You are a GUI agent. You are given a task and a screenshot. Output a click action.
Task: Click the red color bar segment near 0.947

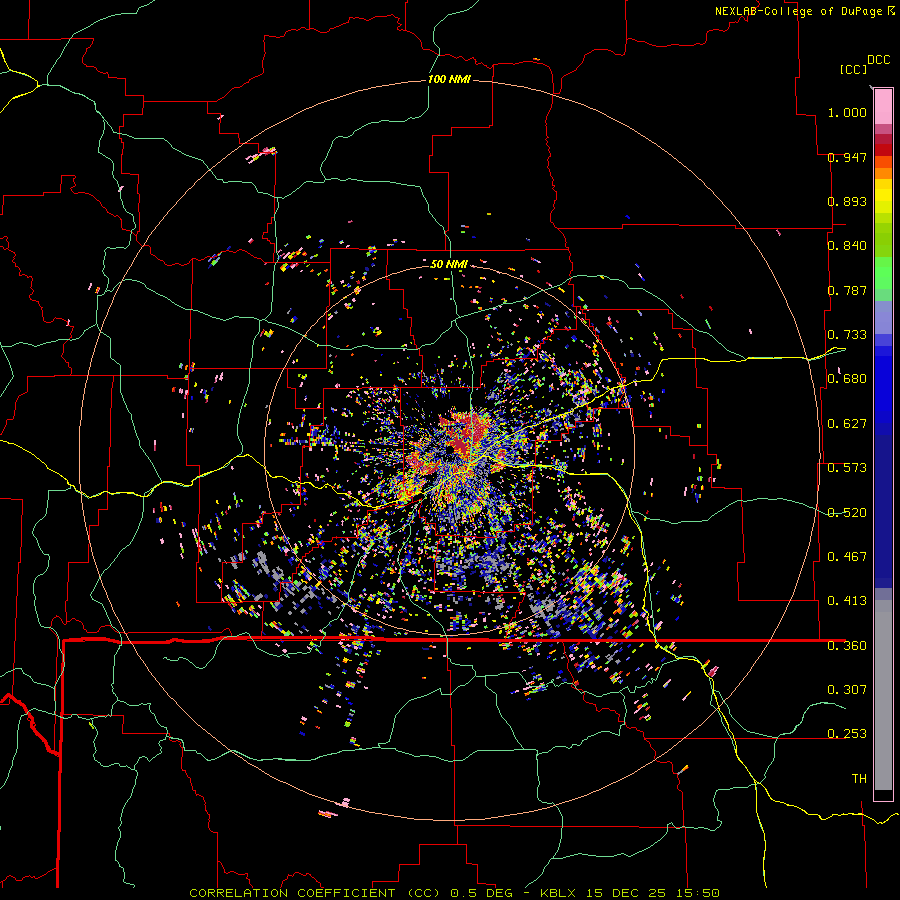tap(883, 149)
